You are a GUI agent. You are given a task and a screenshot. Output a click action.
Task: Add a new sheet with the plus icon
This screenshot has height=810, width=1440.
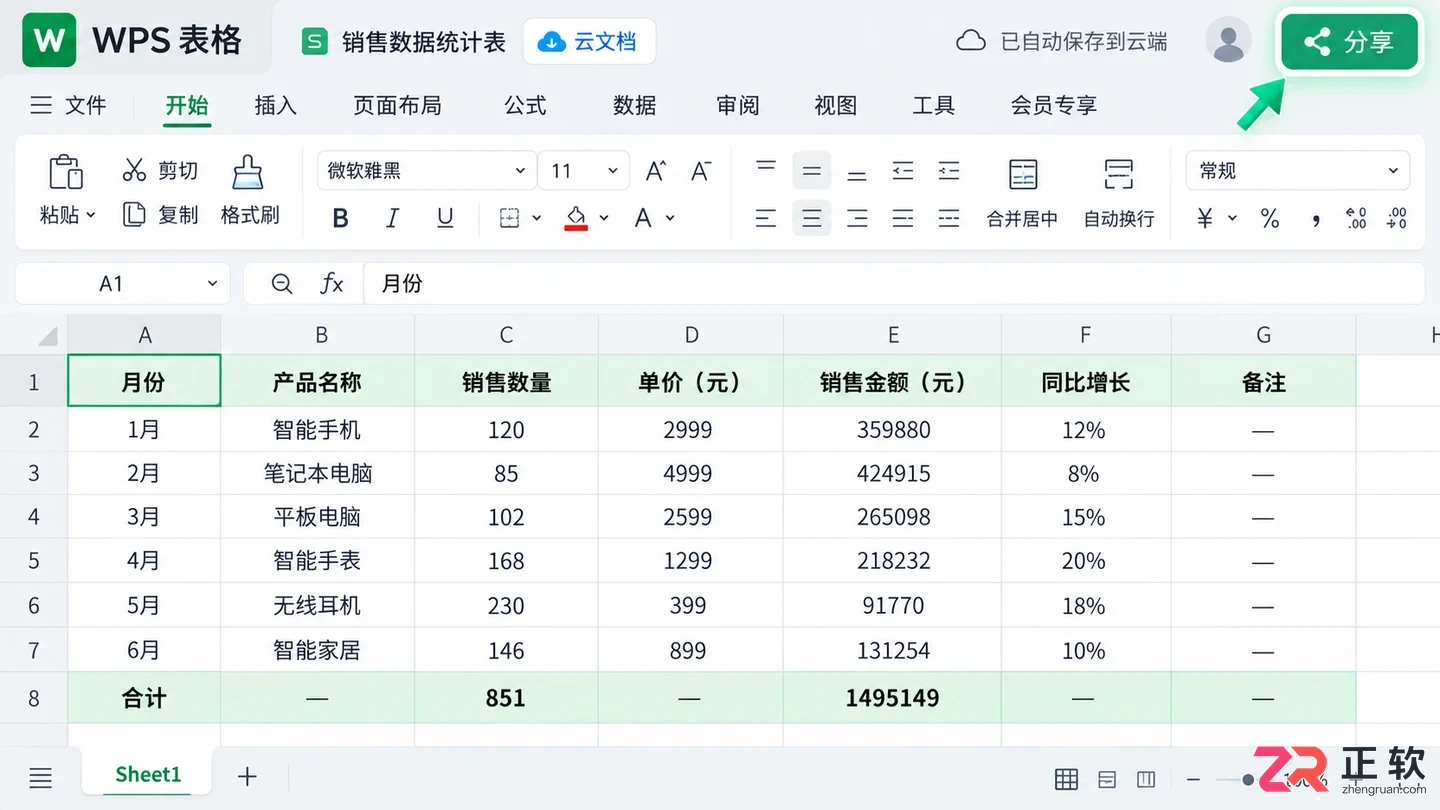pos(247,777)
